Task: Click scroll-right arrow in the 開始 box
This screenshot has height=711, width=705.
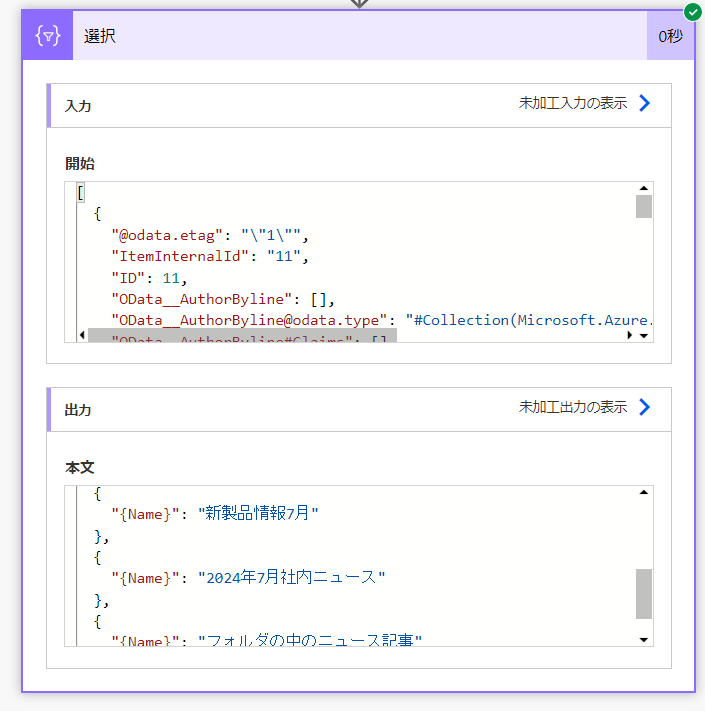Action: pos(629,335)
